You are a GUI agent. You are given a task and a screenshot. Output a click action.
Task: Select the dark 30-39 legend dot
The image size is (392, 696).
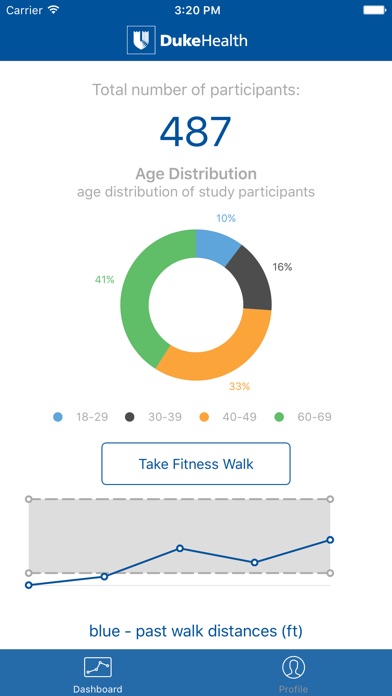point(130,417)
